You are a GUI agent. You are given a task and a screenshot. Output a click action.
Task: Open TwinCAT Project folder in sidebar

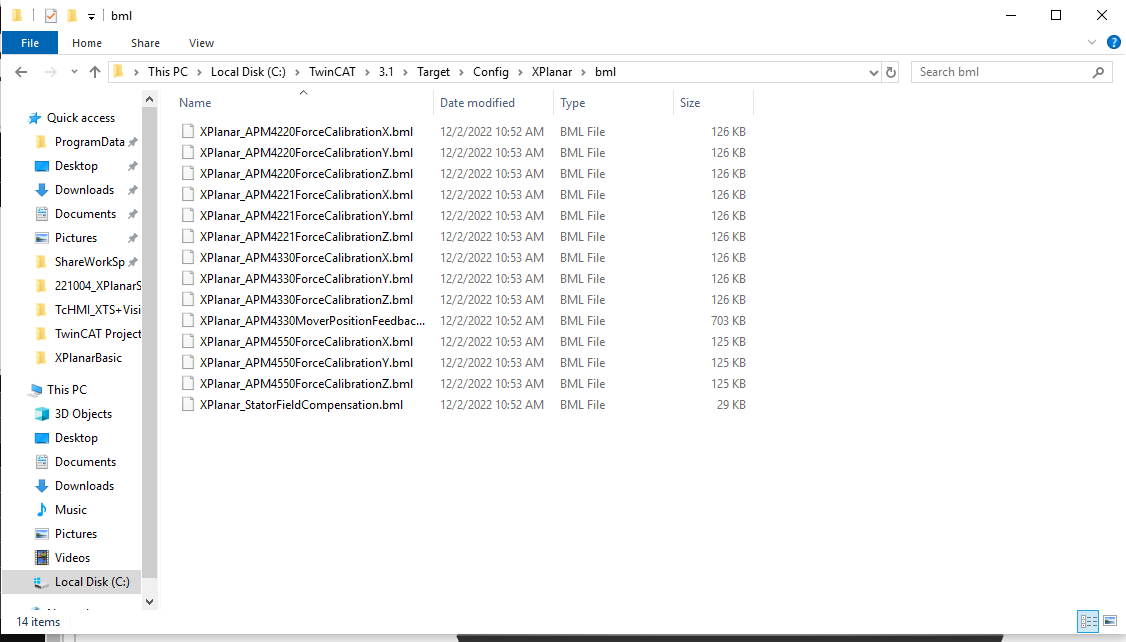tap(98, 334)
